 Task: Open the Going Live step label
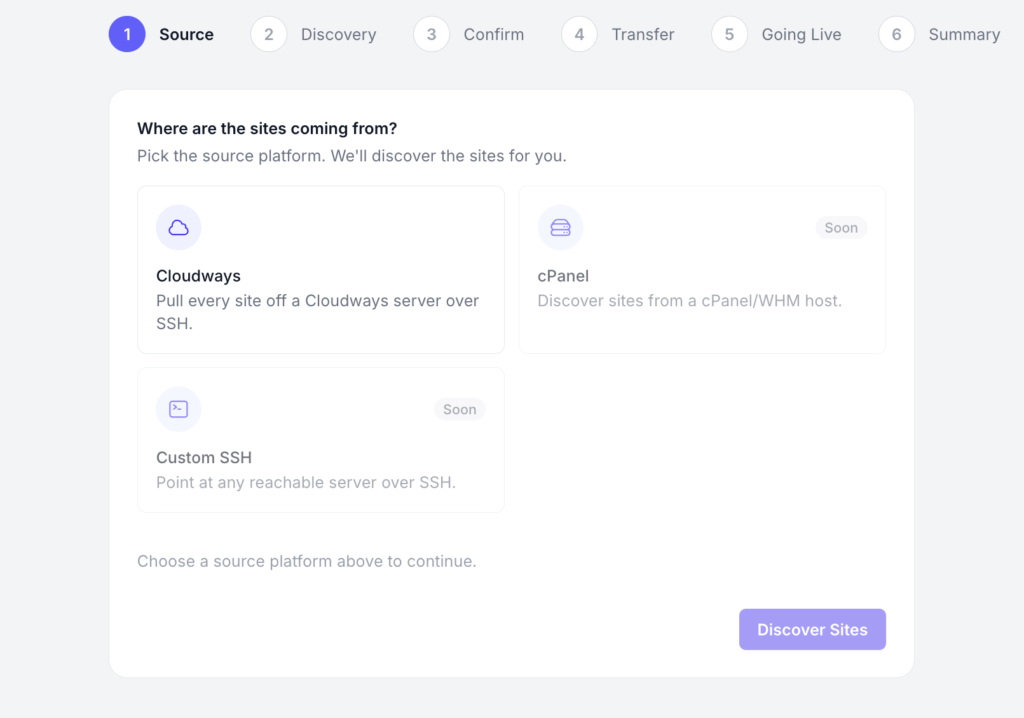pos(801,34)
